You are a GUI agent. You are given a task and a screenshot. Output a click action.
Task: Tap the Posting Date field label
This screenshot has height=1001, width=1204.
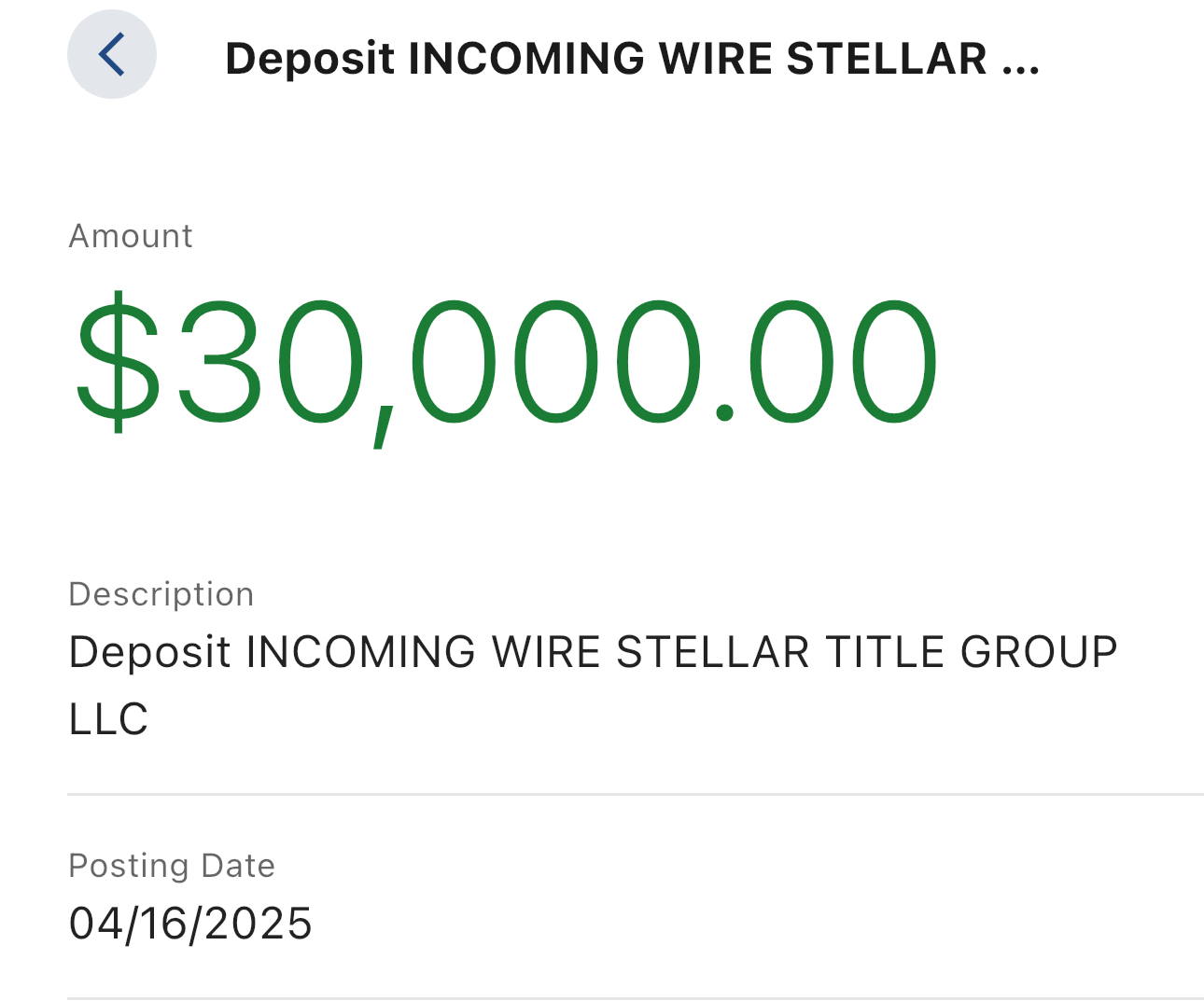coord(172,866)
